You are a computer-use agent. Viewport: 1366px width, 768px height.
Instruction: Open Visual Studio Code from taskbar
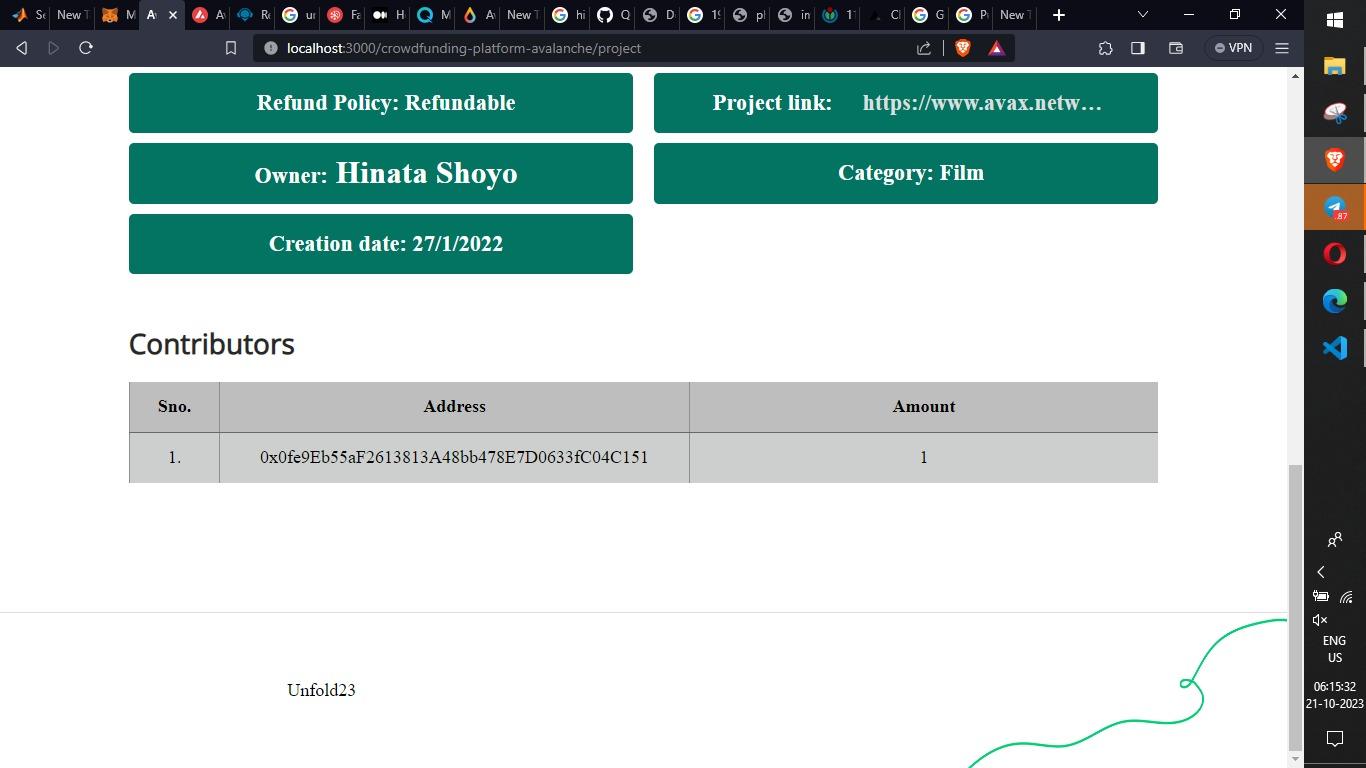1335,348
